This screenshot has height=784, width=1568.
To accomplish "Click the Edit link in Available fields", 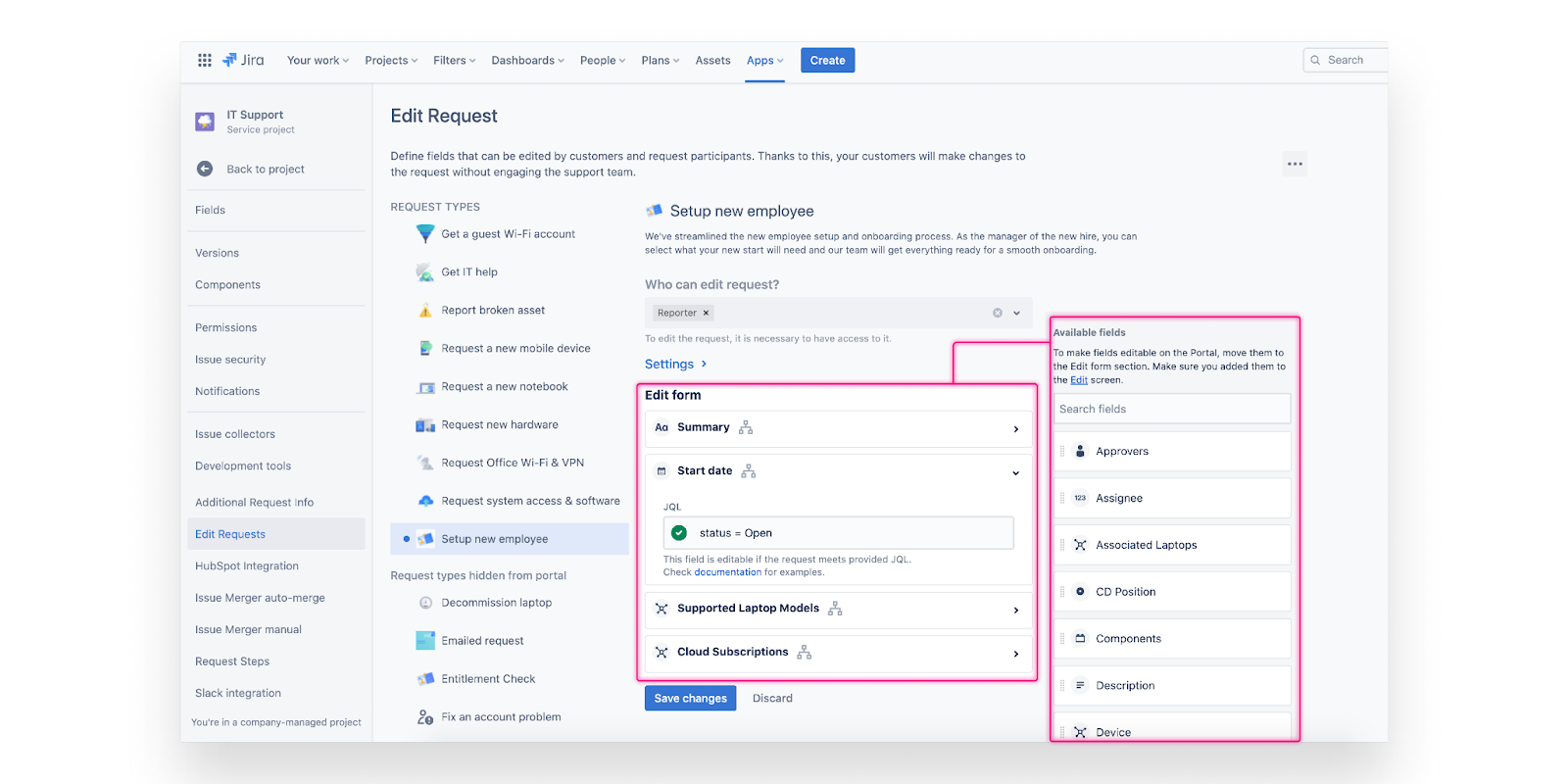I will [1079, 380].
